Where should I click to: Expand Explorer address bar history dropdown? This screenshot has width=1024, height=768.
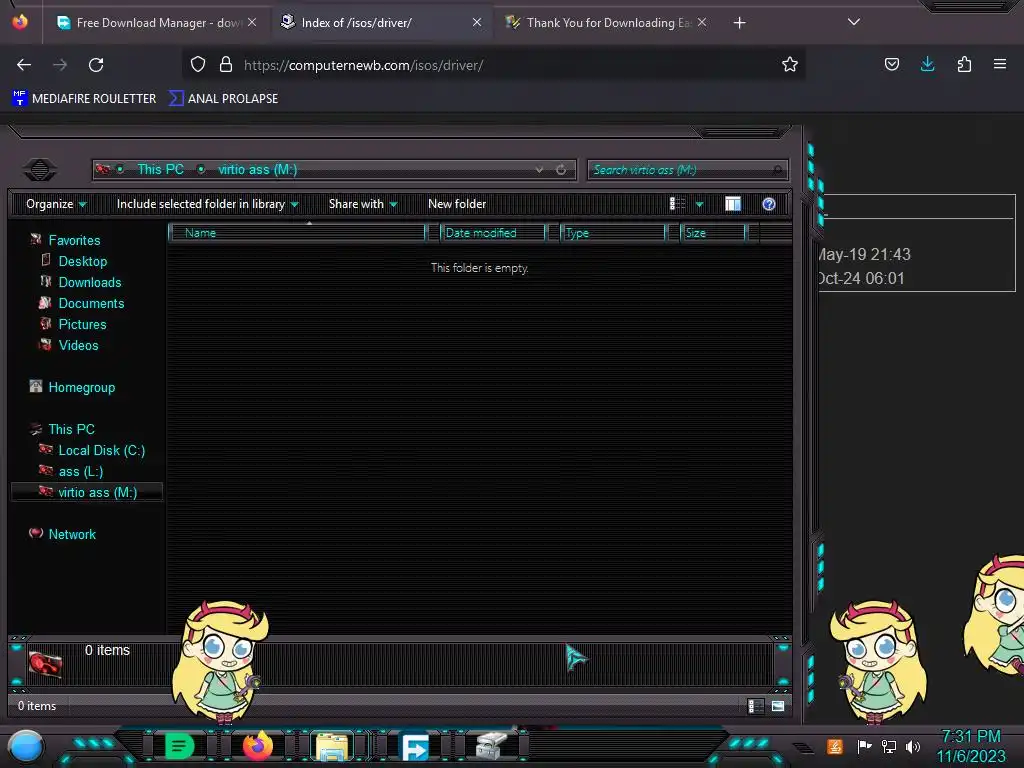[x=539, y=169]
